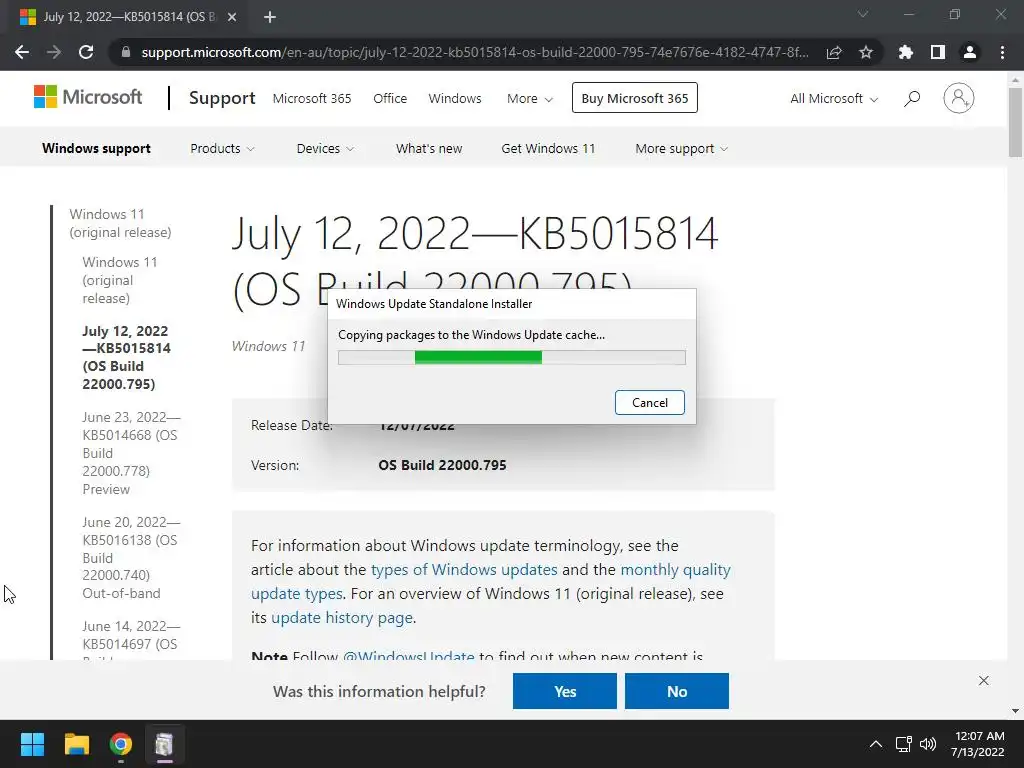
Task: Dismiss the feedback bar with X
Action: [x=984, y=680]
